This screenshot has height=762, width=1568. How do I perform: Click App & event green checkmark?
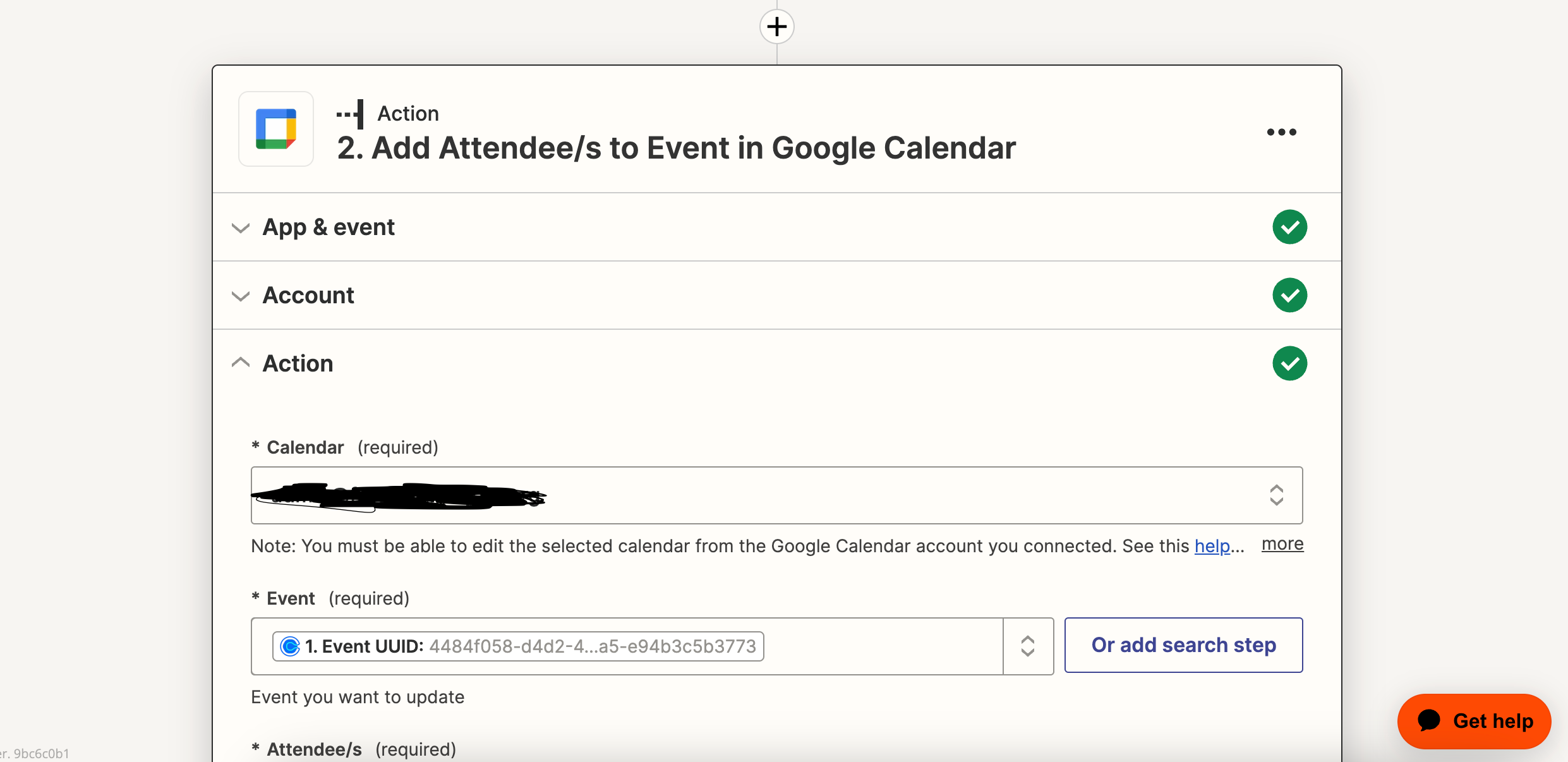pos(1289,227)
